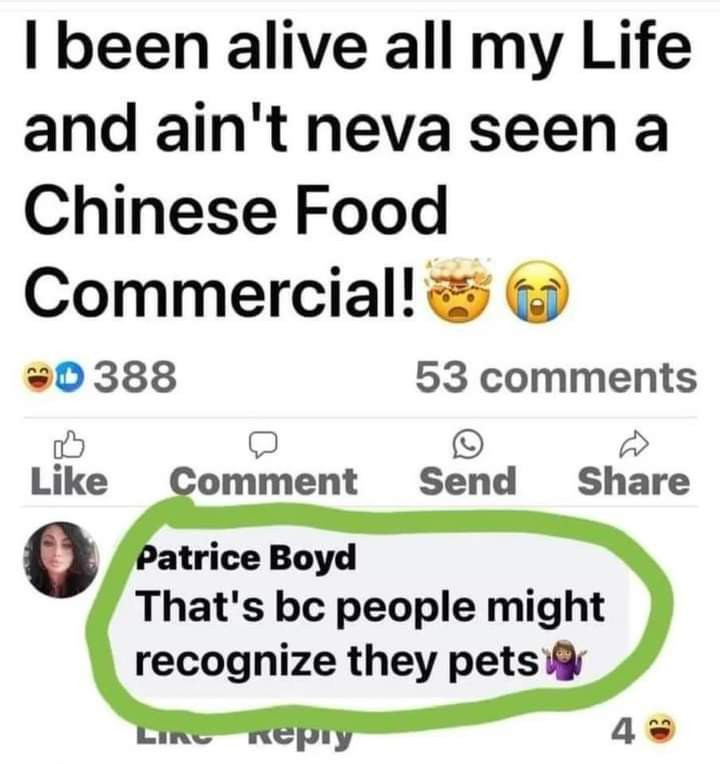The height and width of the screenshot is (764, 720).
Task: Open the 388 reactions count
Action: (x=135, y=377)
